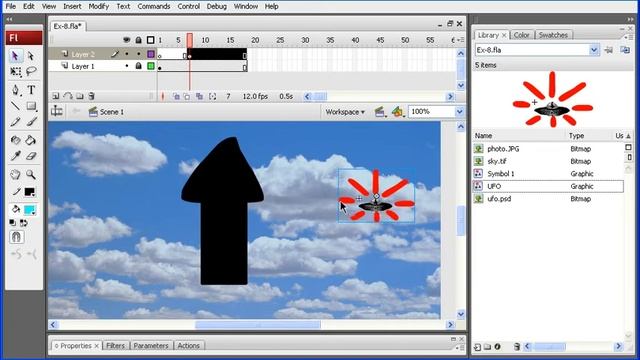Image resolution: width=640 pixels, height=360 pixels.
Task: Click the Black and White colors button
Action: [x=13, y=223]
